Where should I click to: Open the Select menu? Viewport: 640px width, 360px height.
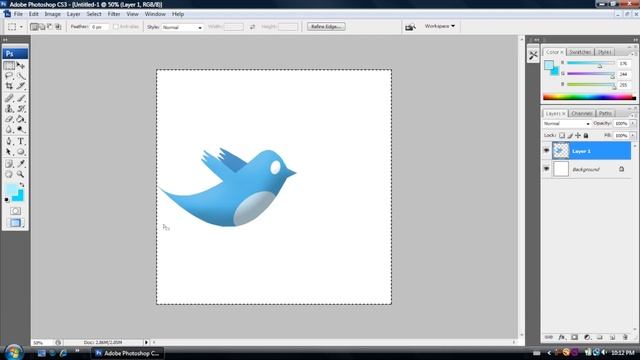pyautogui.click(x=93, y=14)
